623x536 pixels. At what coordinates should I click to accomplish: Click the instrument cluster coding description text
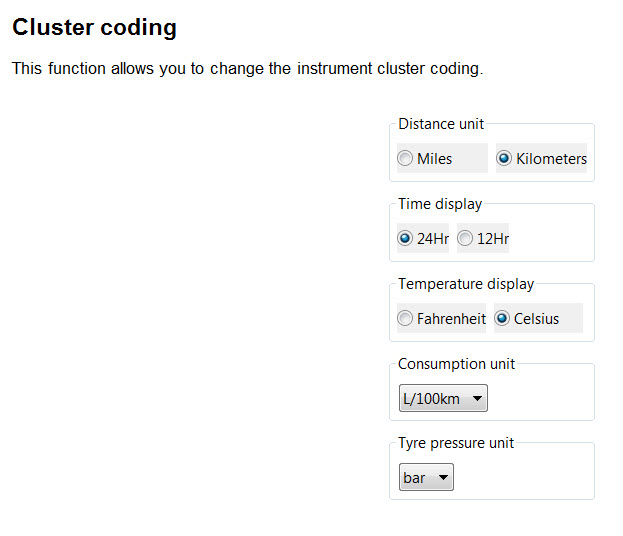247,70
